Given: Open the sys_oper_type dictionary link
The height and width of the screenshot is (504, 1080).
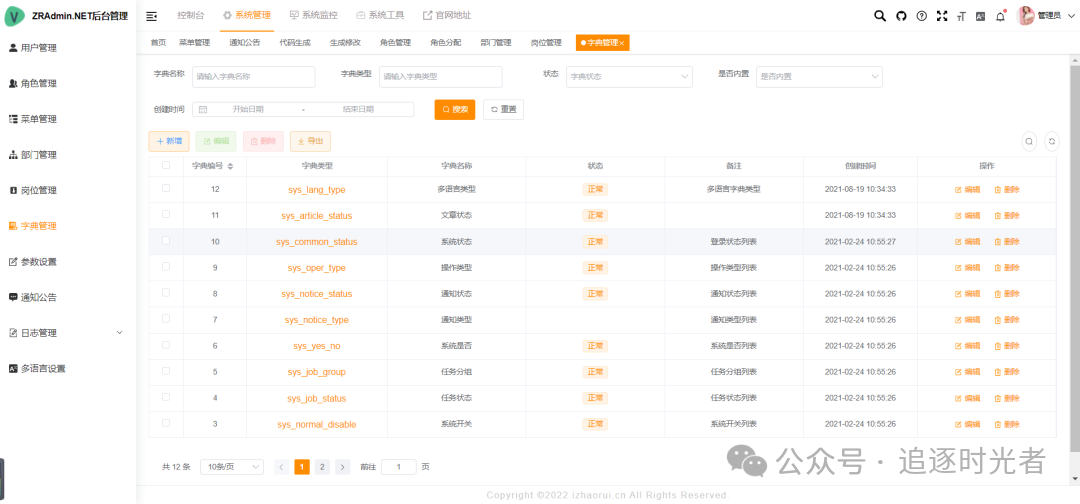Looking at the screenshot, I should coord(316,268).
